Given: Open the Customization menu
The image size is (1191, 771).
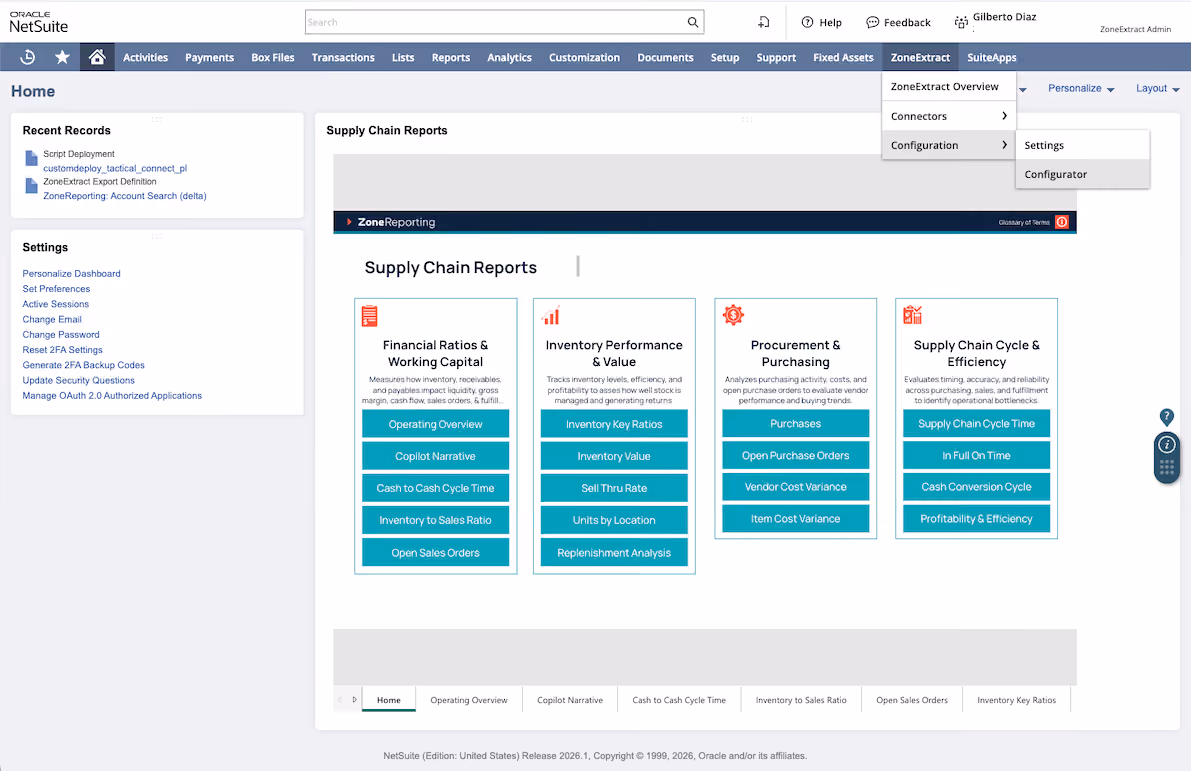Looking at the screenshot, I should [x=584, y=57].
